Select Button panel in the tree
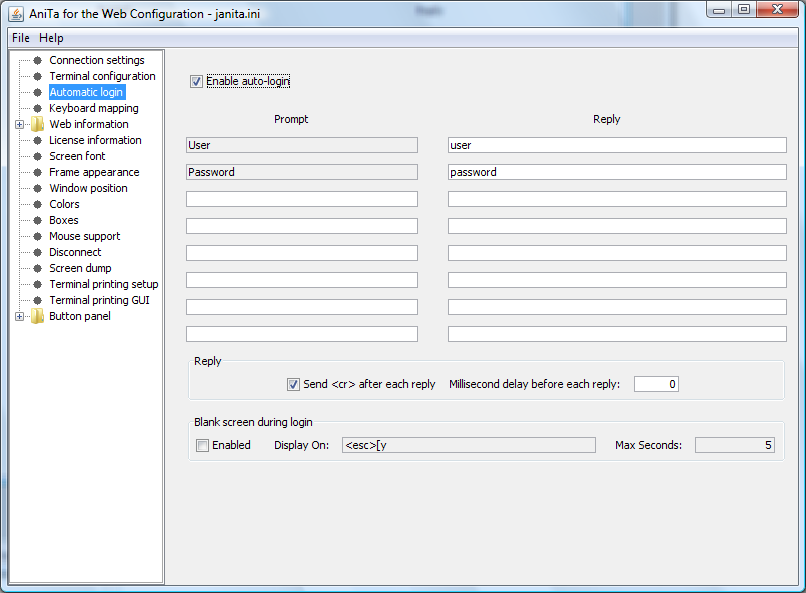This screenshot has height=593, width=806. point(80,317)
